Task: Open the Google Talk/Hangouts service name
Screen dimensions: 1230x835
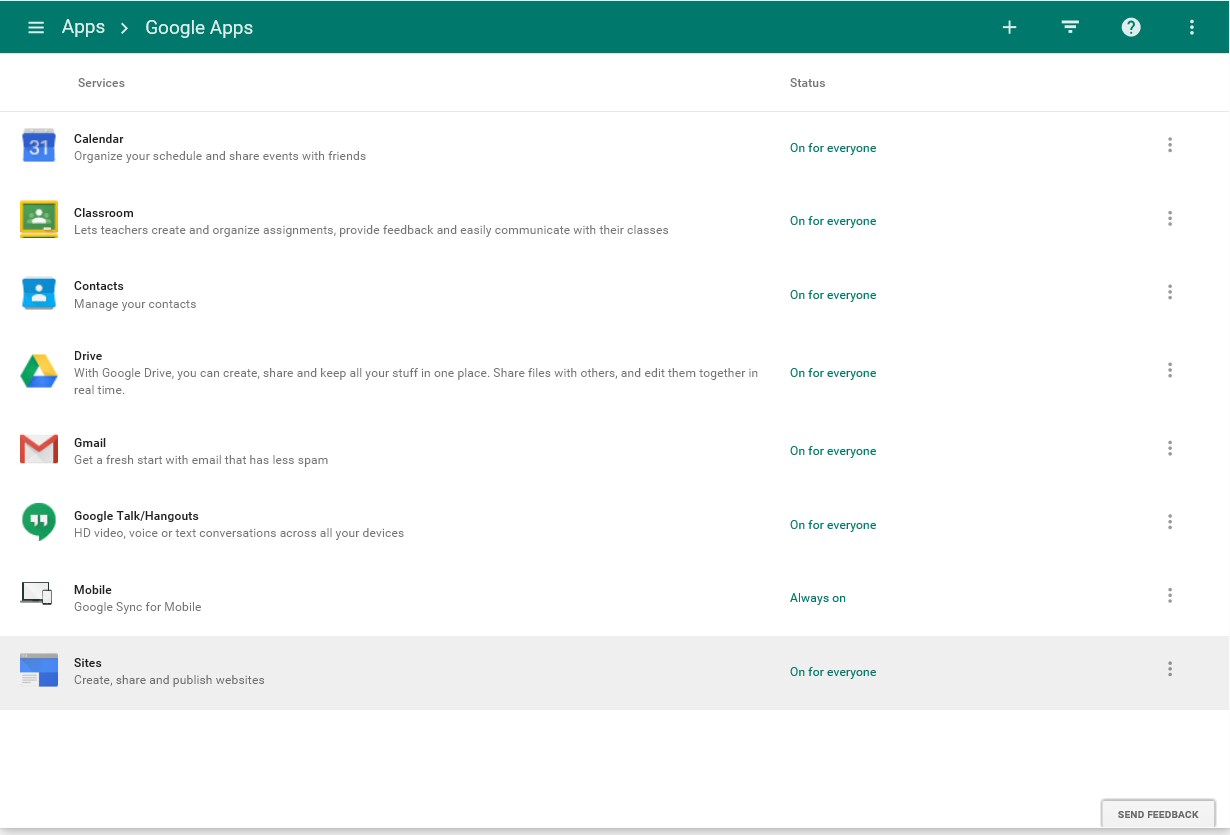Action: click(x=136, y=516)
